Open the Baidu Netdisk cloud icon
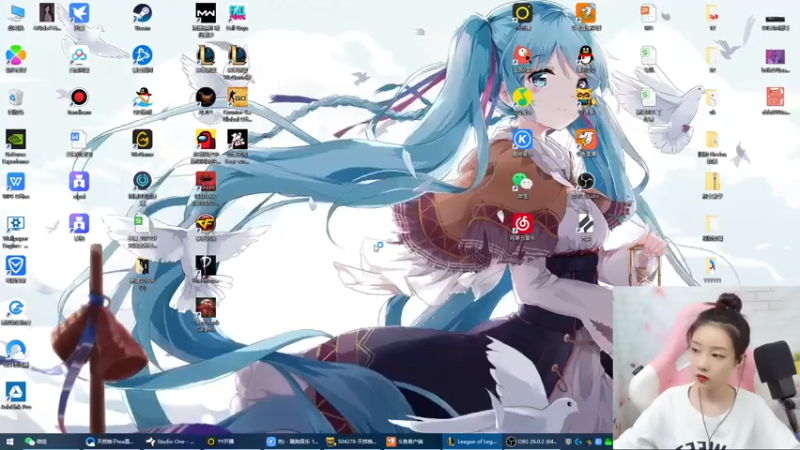 pos(79,56)
